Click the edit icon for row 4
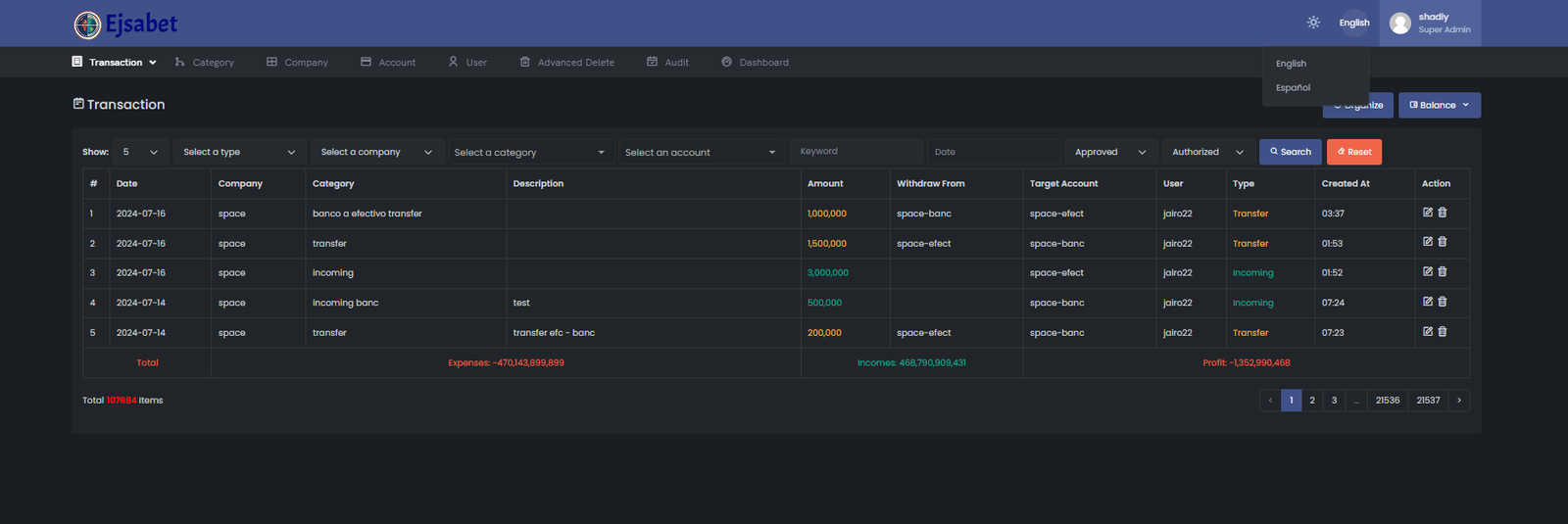This screenshot has height=524, width=1568. point(1428,302)
